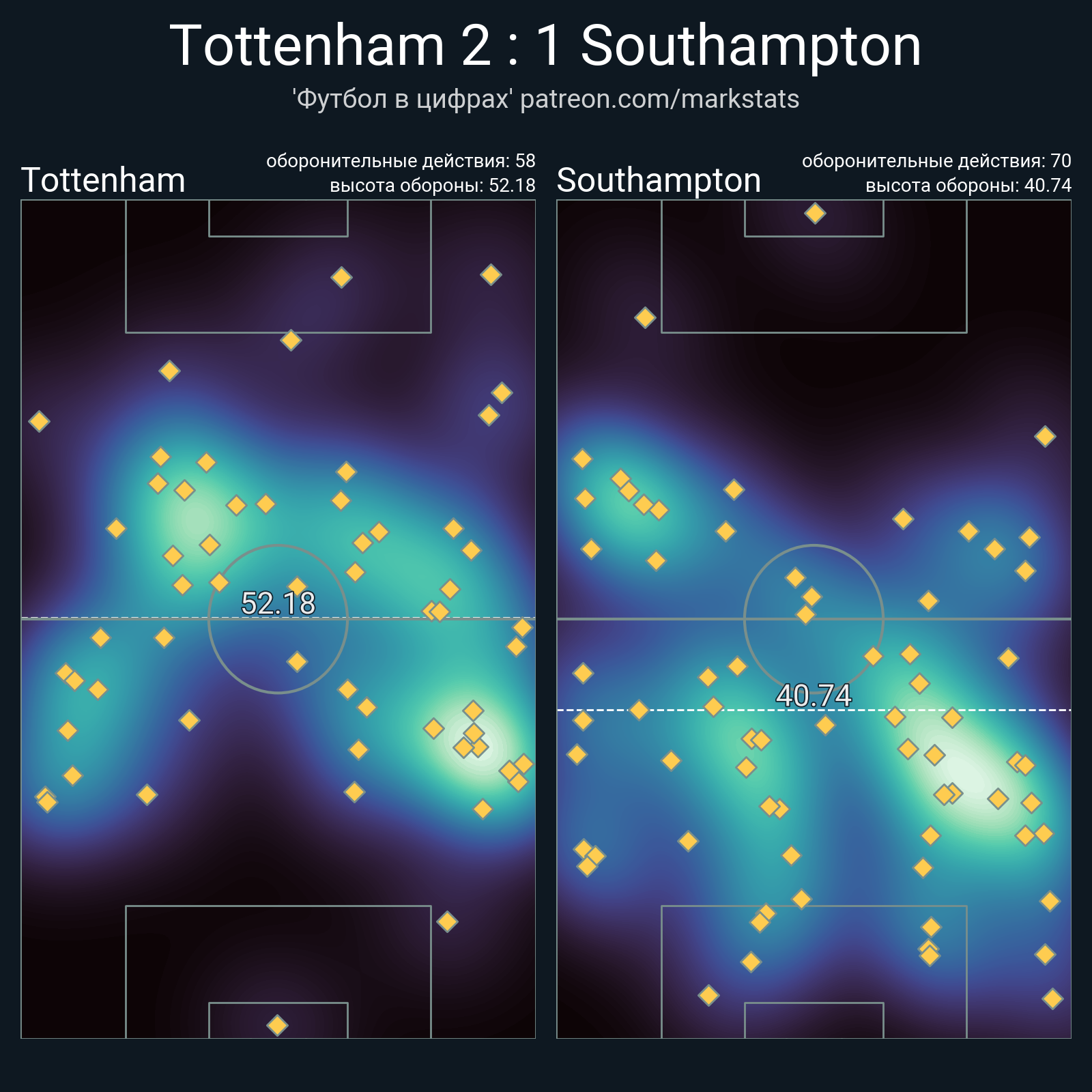The image size is (1092, 1092).
Task: Click Tottenham's 'оборонительные действия: 58' stat
Action: [401, 161]
